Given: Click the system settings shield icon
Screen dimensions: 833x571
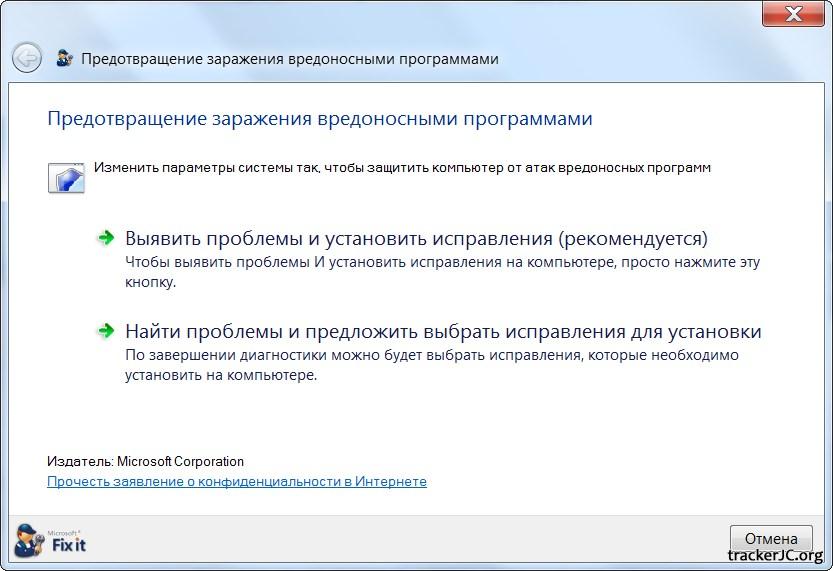Looking at the screenshot, I should [66, 176].
